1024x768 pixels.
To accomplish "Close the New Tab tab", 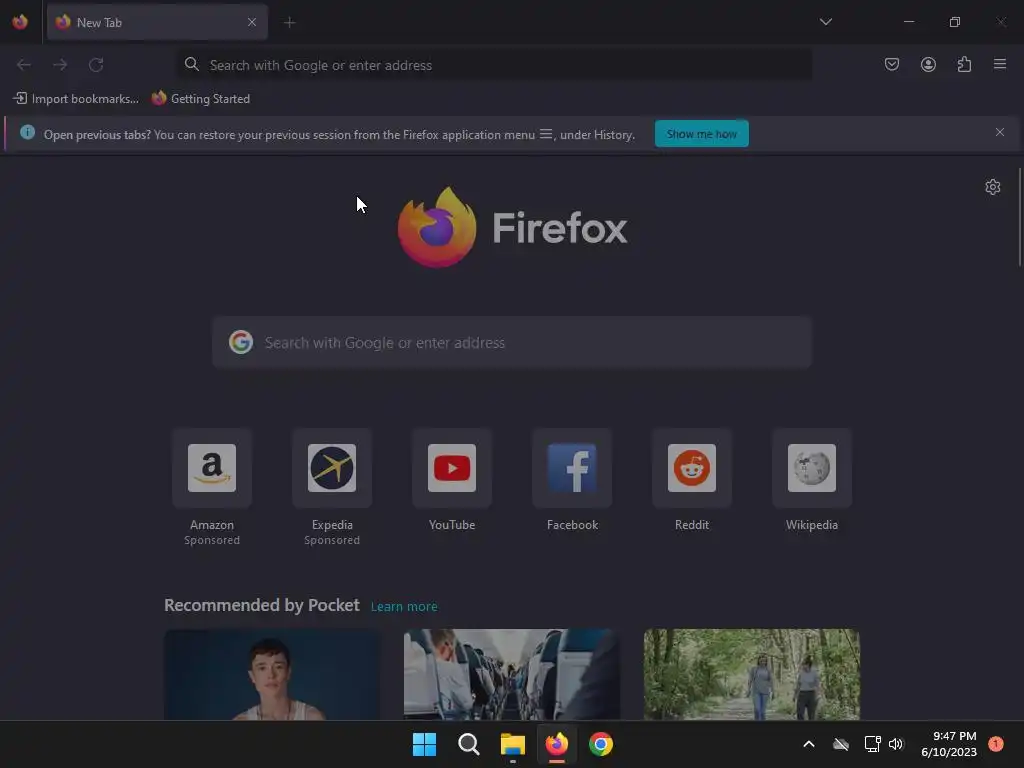I will click(x=252, y=22).
